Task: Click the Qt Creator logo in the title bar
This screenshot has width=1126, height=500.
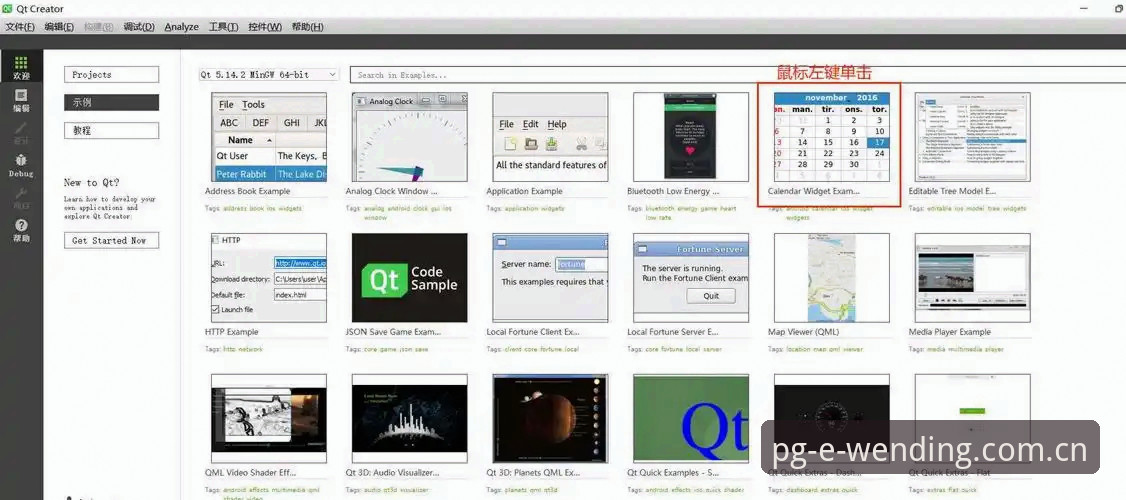Action: click(7, 9)
